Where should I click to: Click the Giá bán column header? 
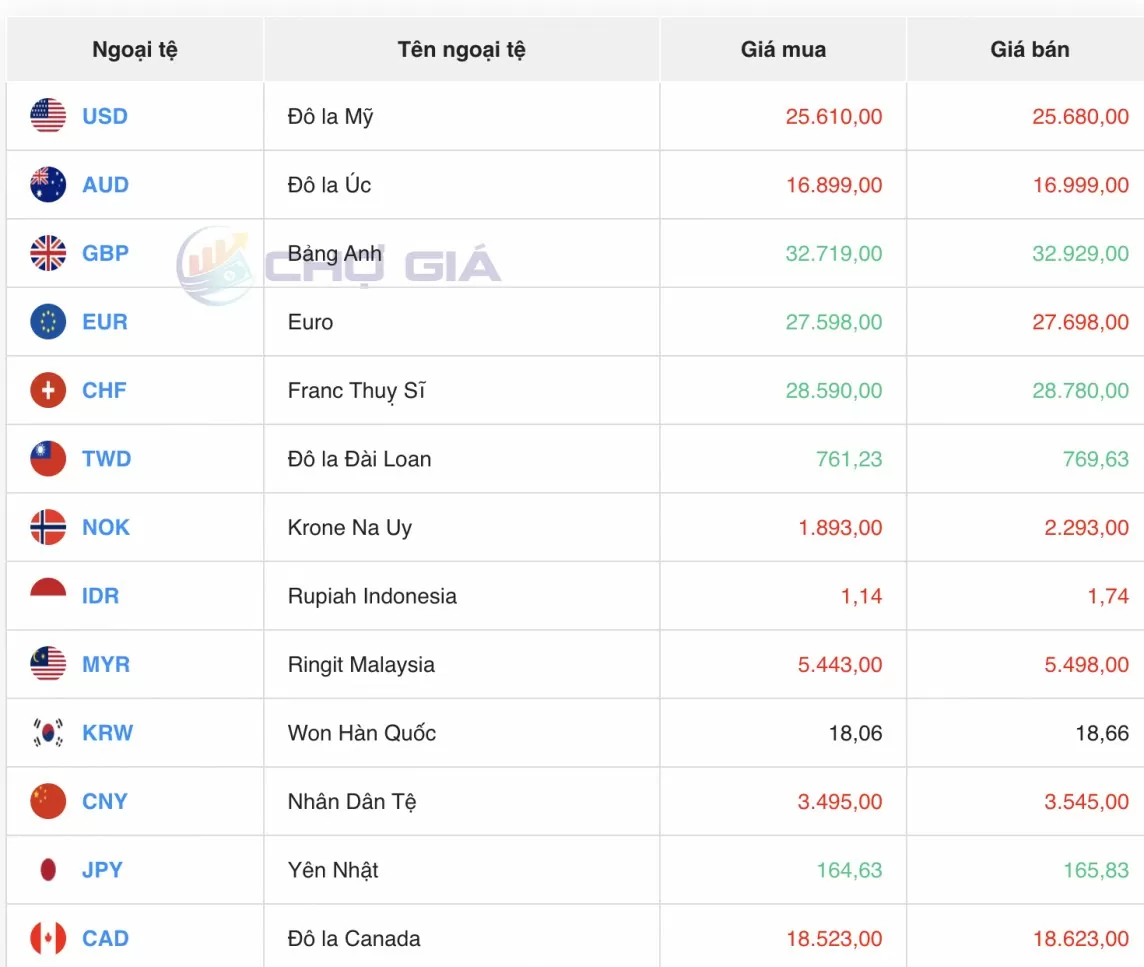point(1030,49)
